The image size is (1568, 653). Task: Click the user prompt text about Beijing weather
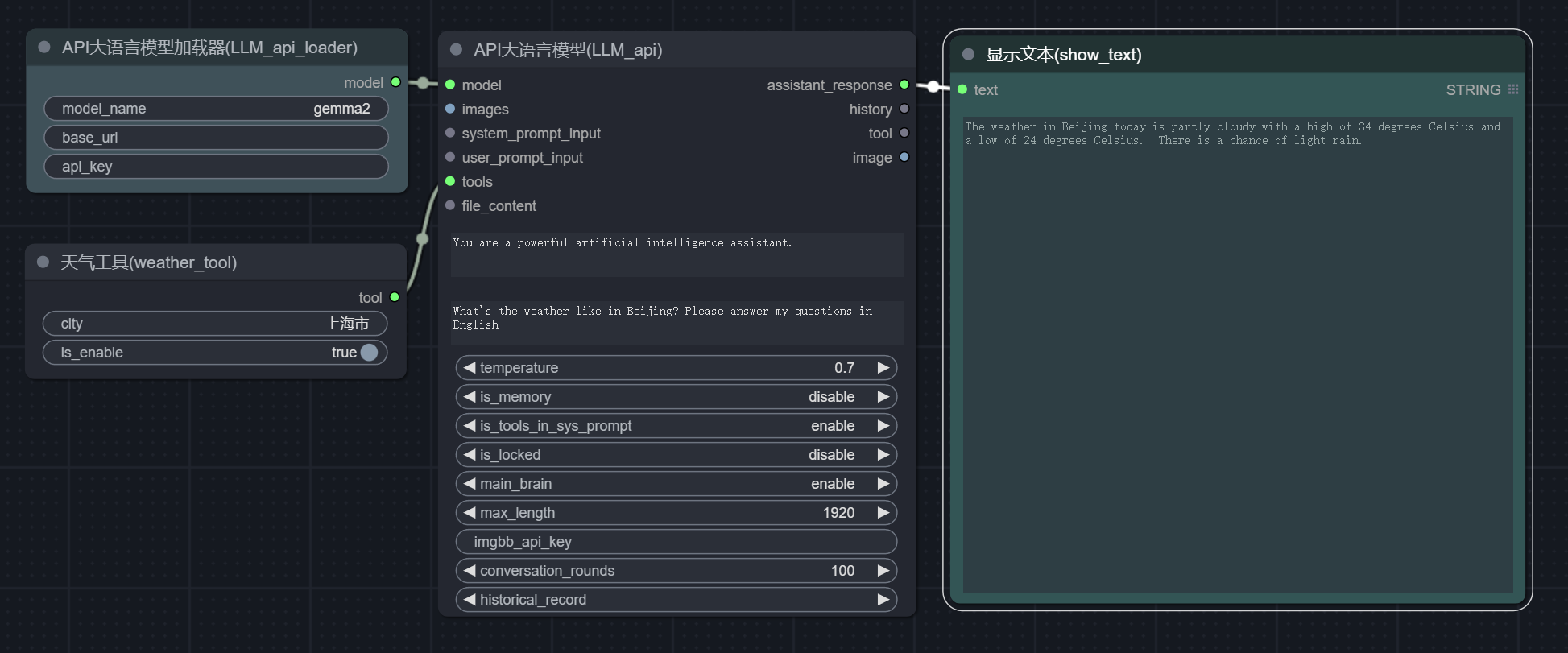pos(676,319)
